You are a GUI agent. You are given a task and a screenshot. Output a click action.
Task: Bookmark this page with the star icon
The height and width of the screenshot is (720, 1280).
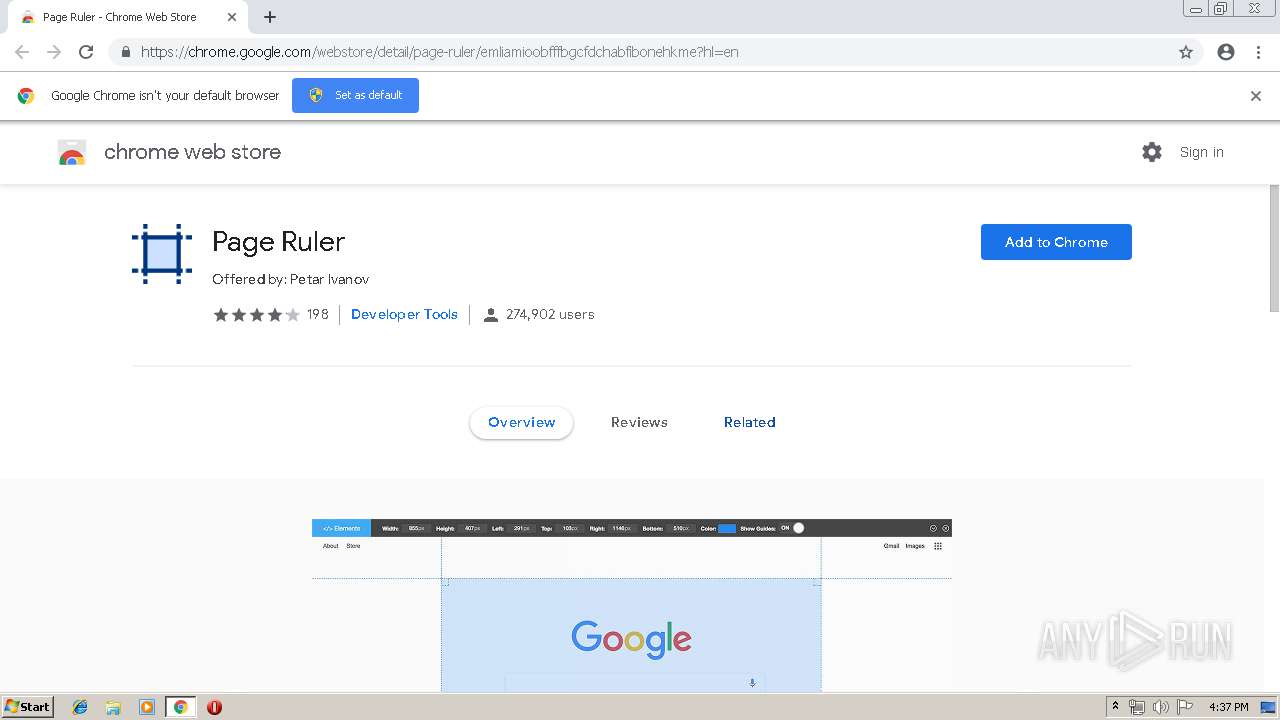tap(1186, 52)
